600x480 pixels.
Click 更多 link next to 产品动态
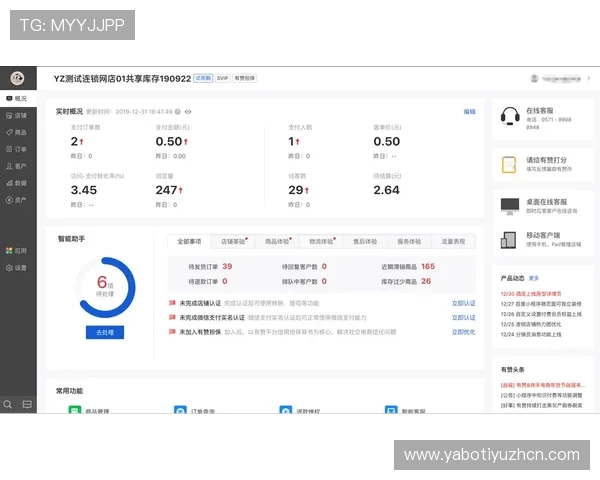(x=534, y=278)
